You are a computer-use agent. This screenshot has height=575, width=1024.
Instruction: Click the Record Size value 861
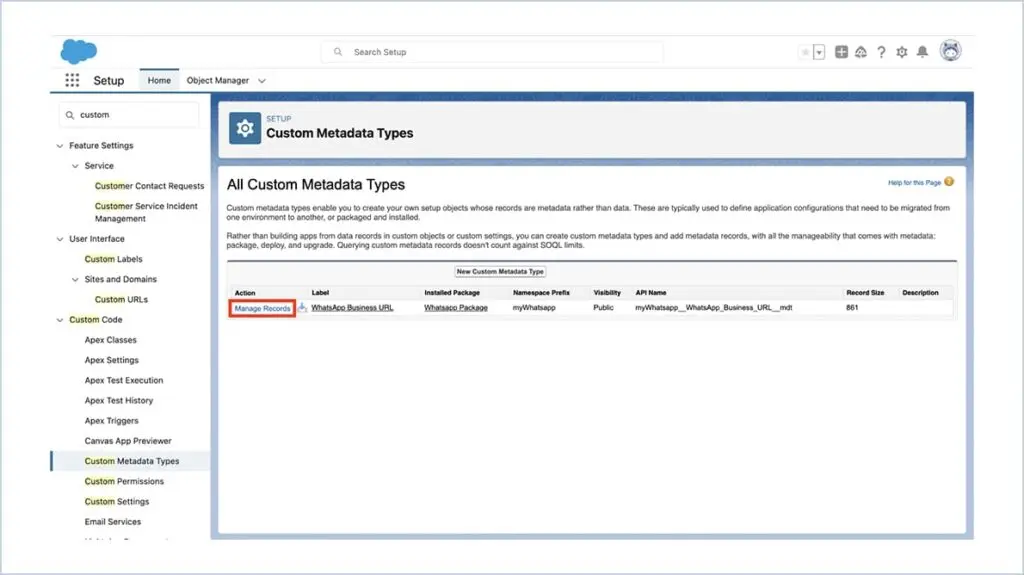tap(852, 308)
